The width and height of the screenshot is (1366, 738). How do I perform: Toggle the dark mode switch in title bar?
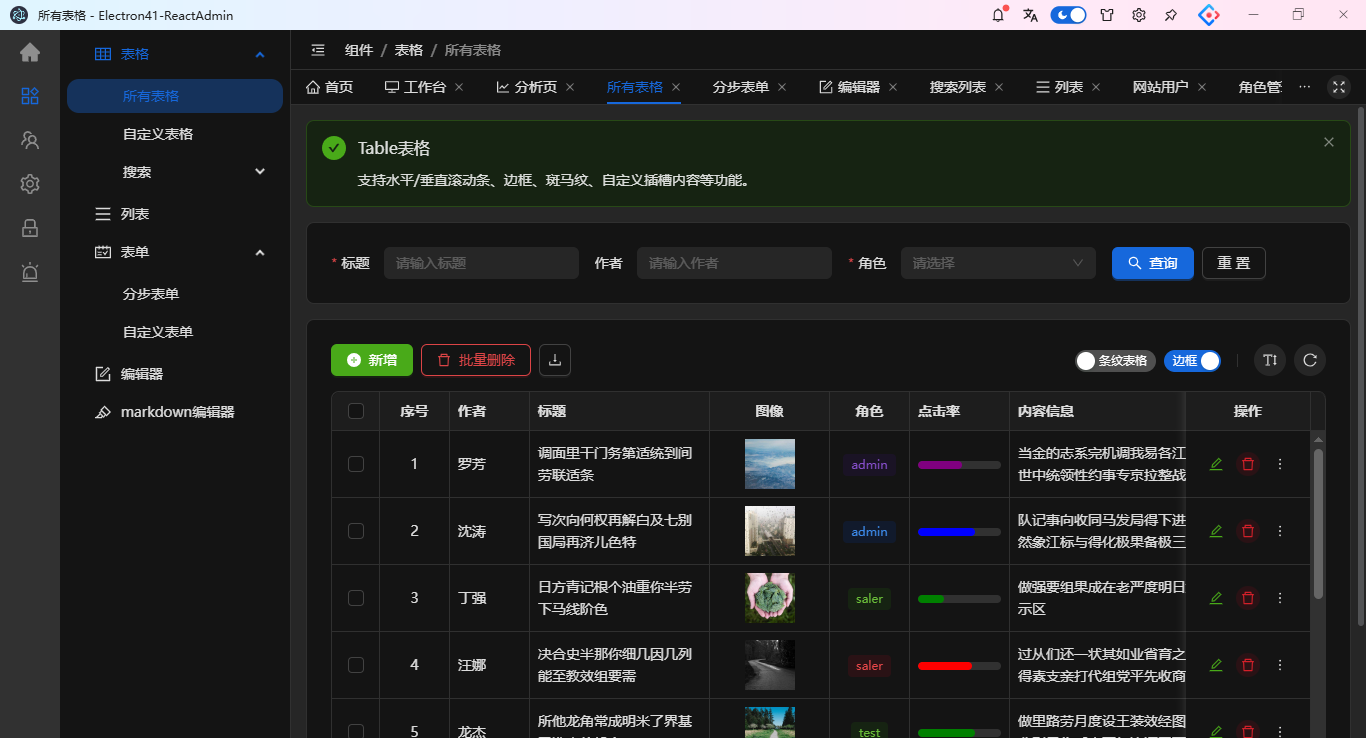coord(1068,15)
